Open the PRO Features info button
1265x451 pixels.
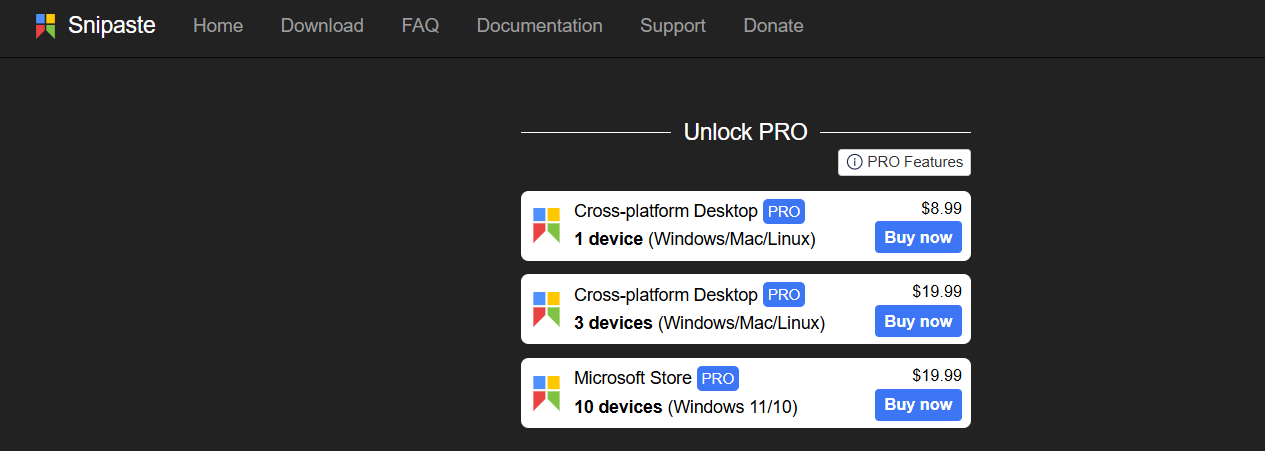point(904,162)
